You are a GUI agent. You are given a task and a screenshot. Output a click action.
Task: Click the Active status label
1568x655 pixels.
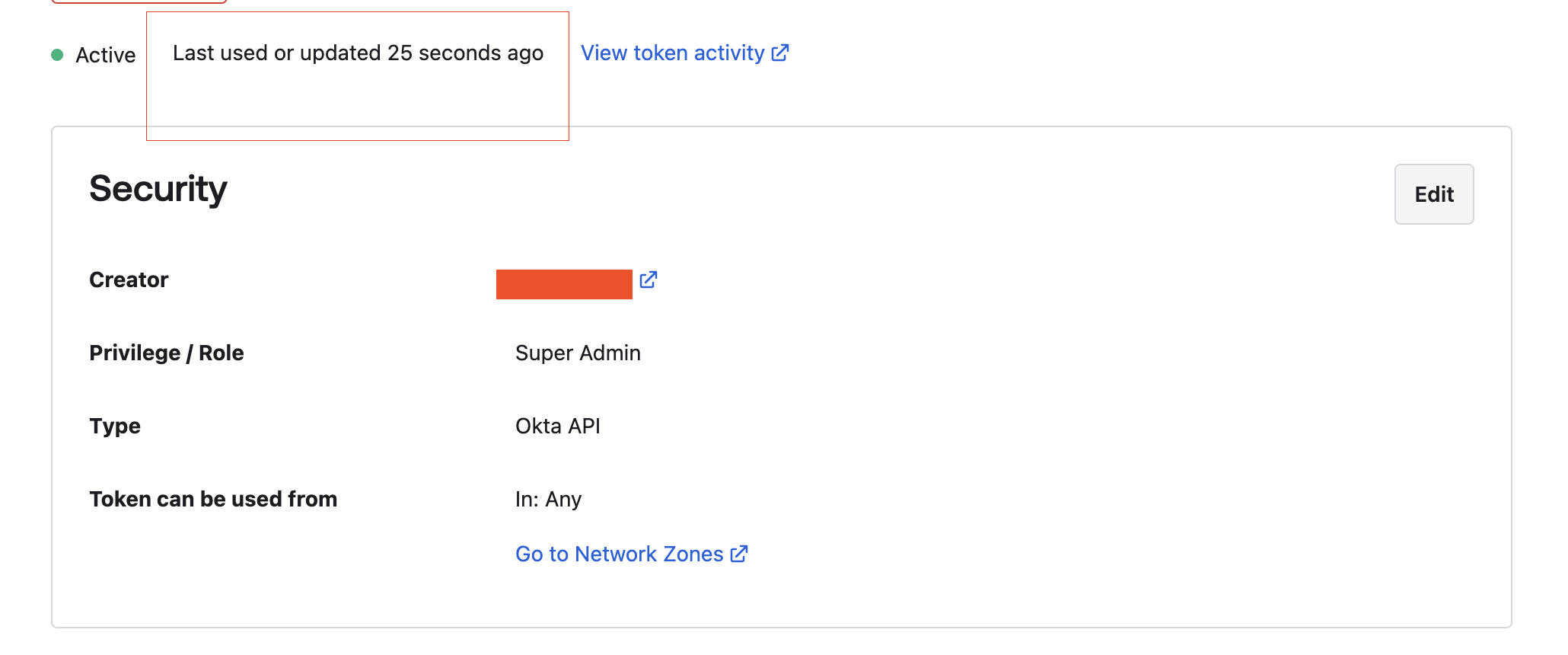pyautogui.click(x=106, y=55)
